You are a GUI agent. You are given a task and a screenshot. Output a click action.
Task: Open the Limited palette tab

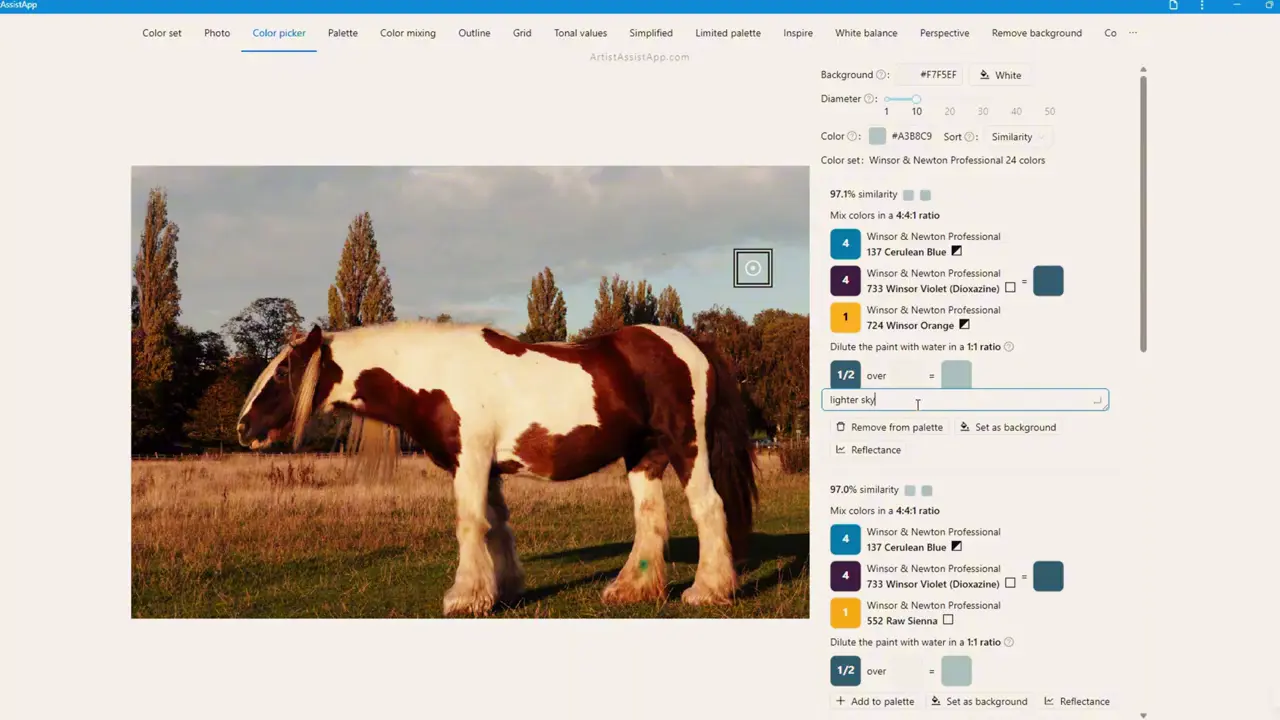point(728,33)
